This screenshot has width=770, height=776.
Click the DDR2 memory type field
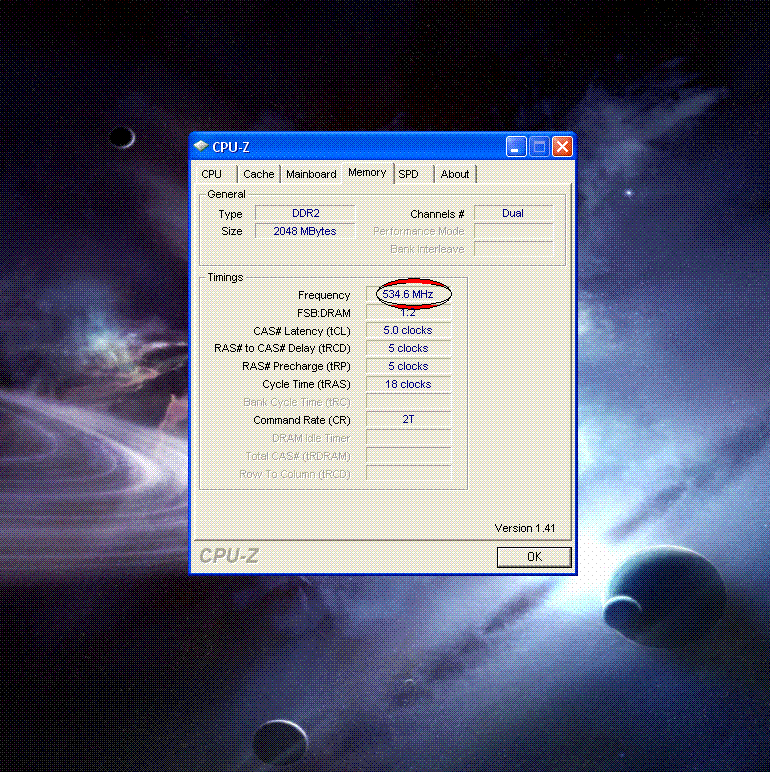coord(305,213)
